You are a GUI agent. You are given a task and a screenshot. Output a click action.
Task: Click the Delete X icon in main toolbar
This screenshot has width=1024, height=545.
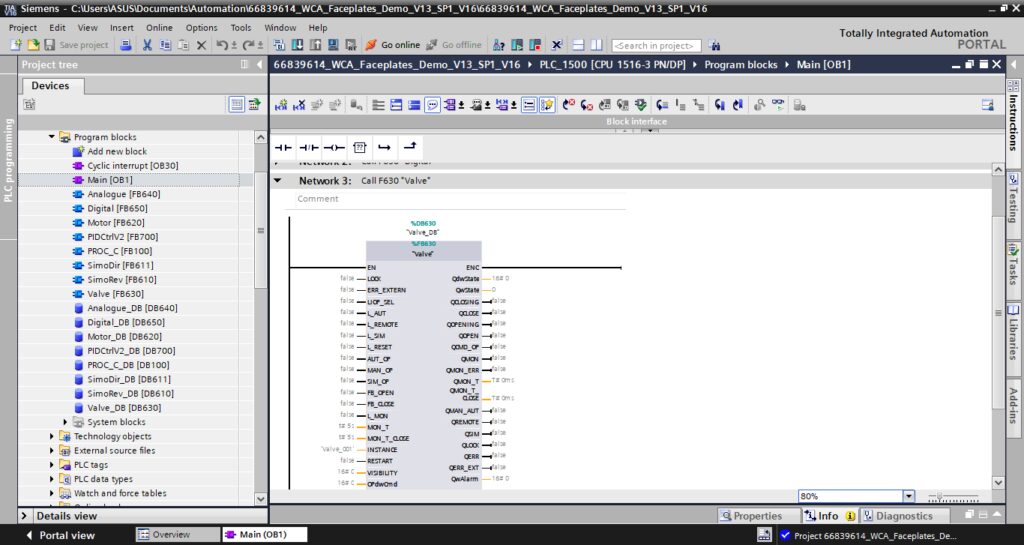(201, 45)
